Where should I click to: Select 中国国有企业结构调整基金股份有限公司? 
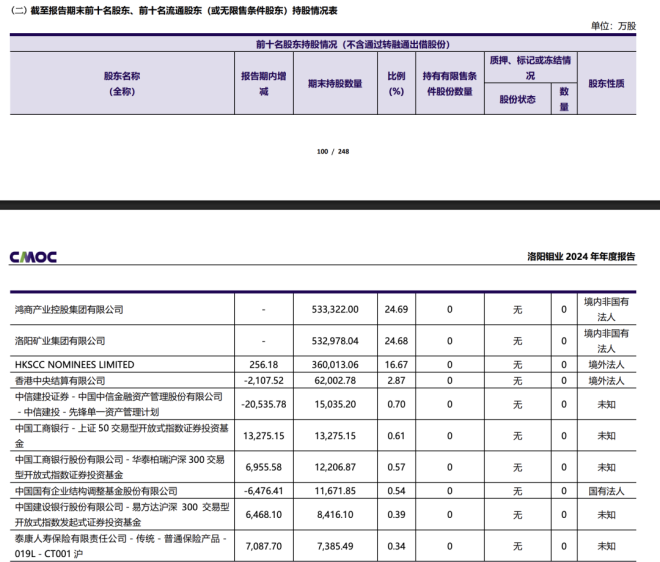pos(96,491)
